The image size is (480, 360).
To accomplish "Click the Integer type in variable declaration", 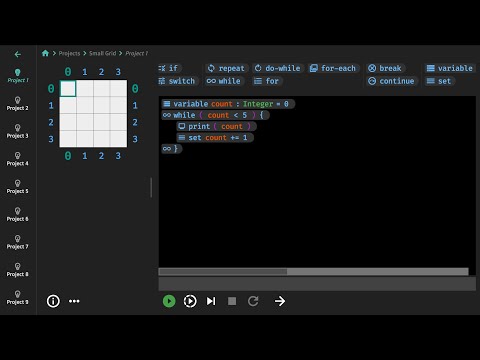I will pyautogui.click(x=258, y=104).
